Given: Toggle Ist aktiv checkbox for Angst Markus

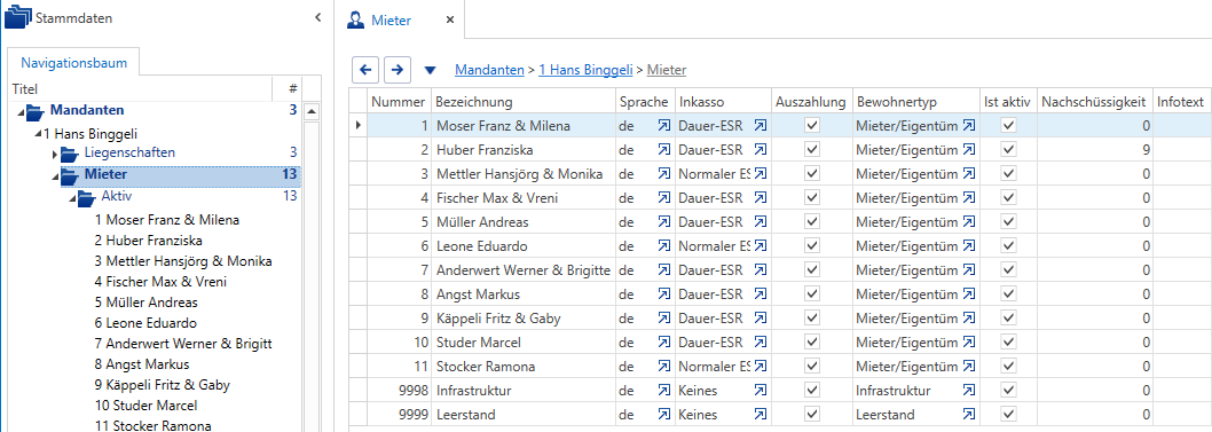Looking at the screenshot, I should point(1008,294).
